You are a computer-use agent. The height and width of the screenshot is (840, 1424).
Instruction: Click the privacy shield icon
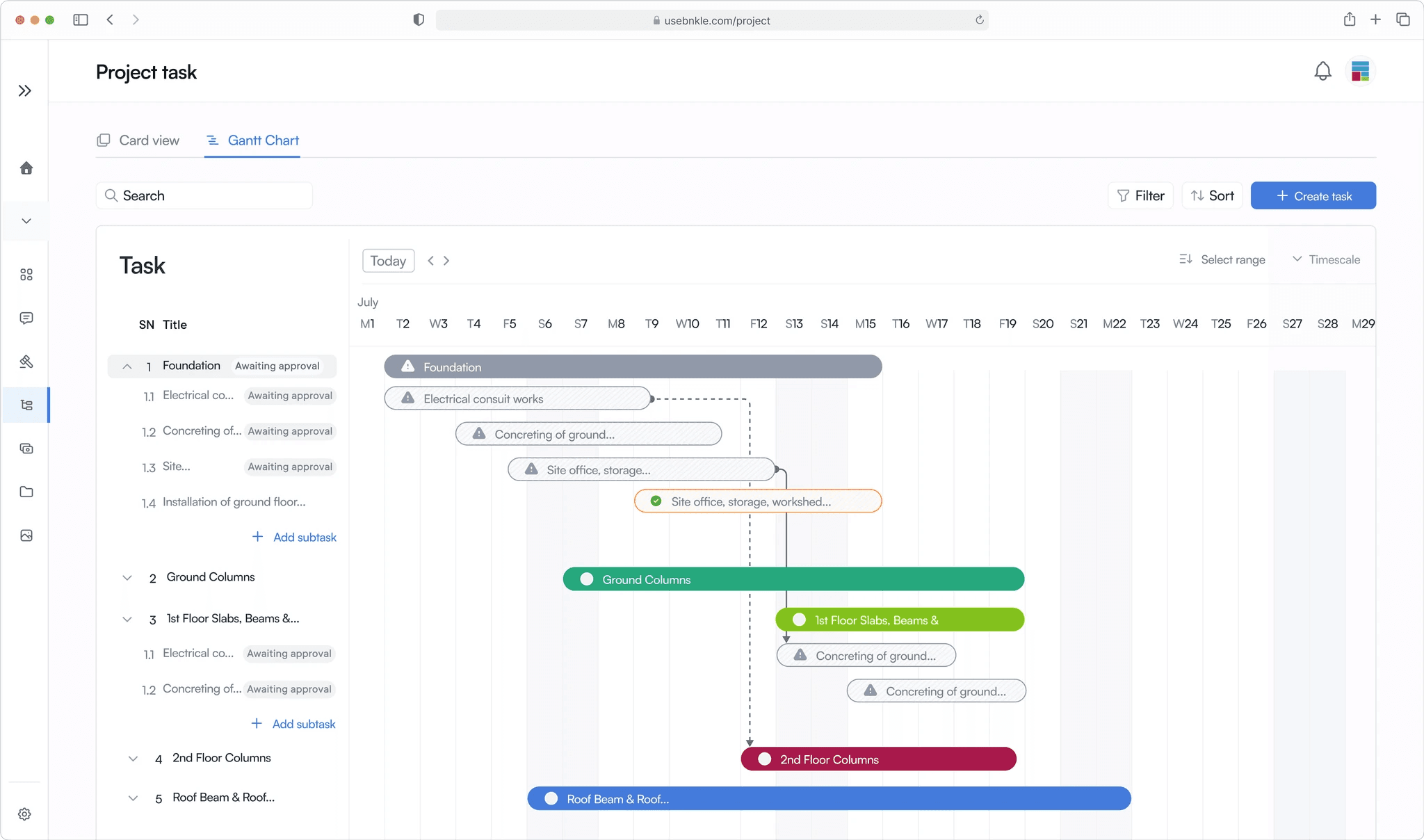click(419, 19)
